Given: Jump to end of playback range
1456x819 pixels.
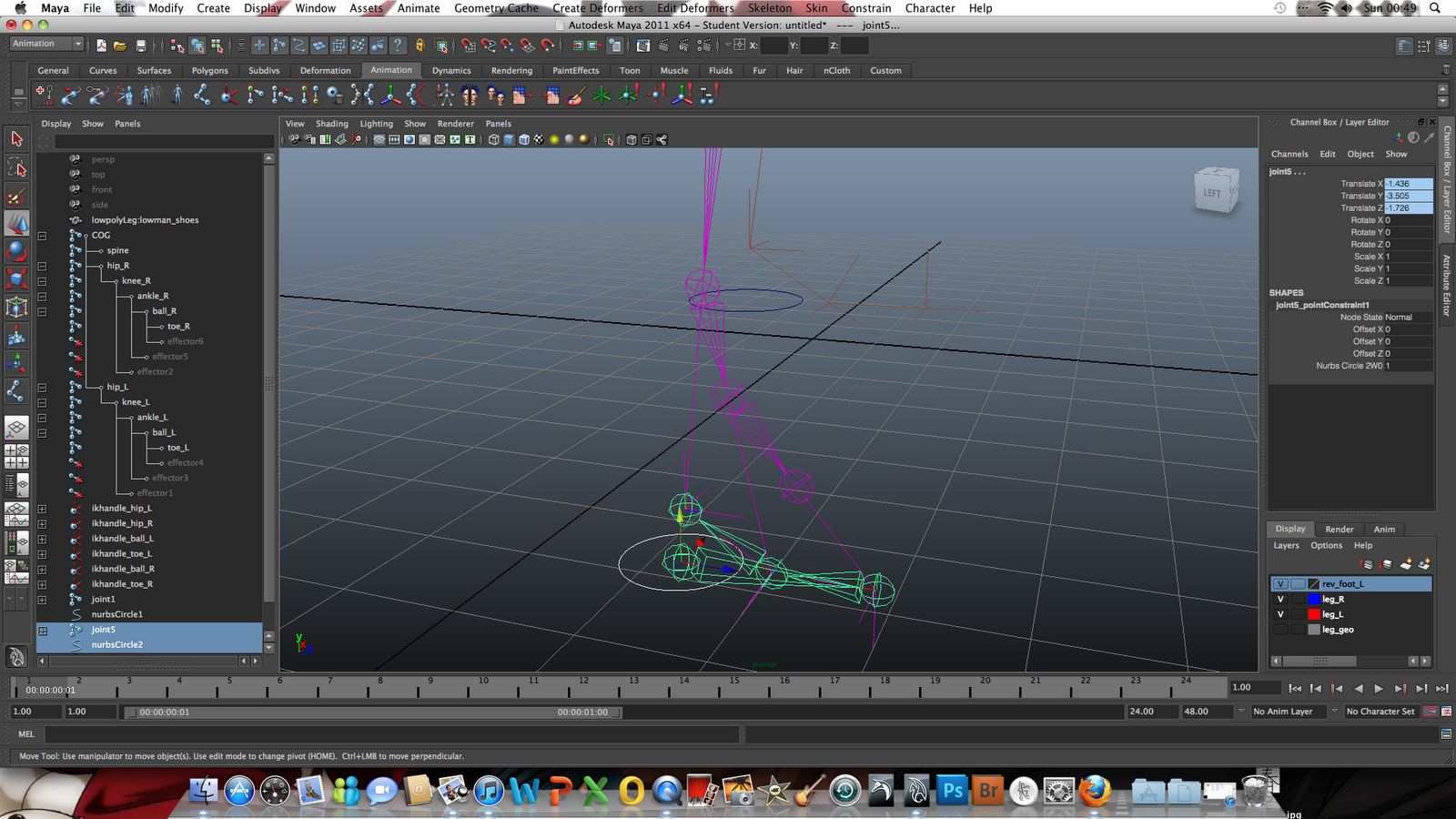Looking at the screenshot, I should 1441,689.
